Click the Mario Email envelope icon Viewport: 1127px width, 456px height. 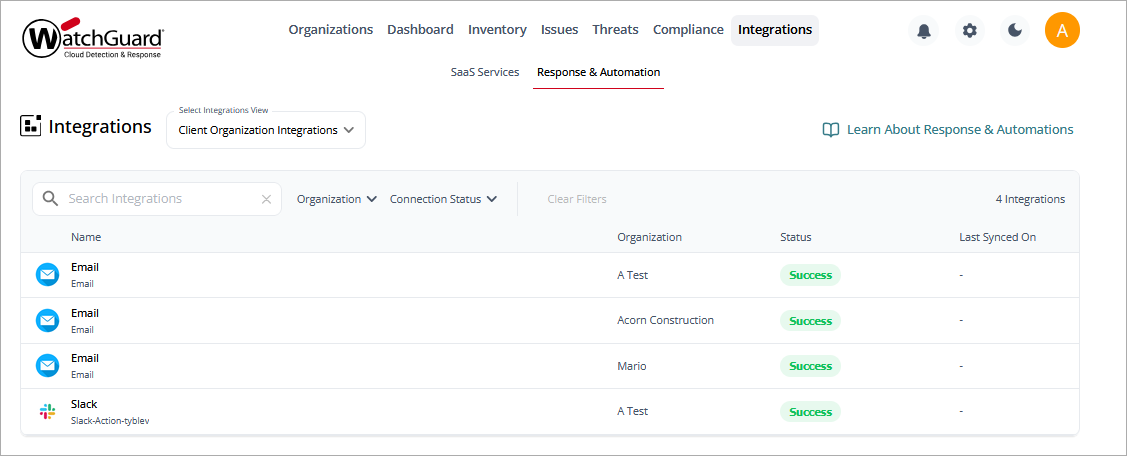tap(47, 365)
